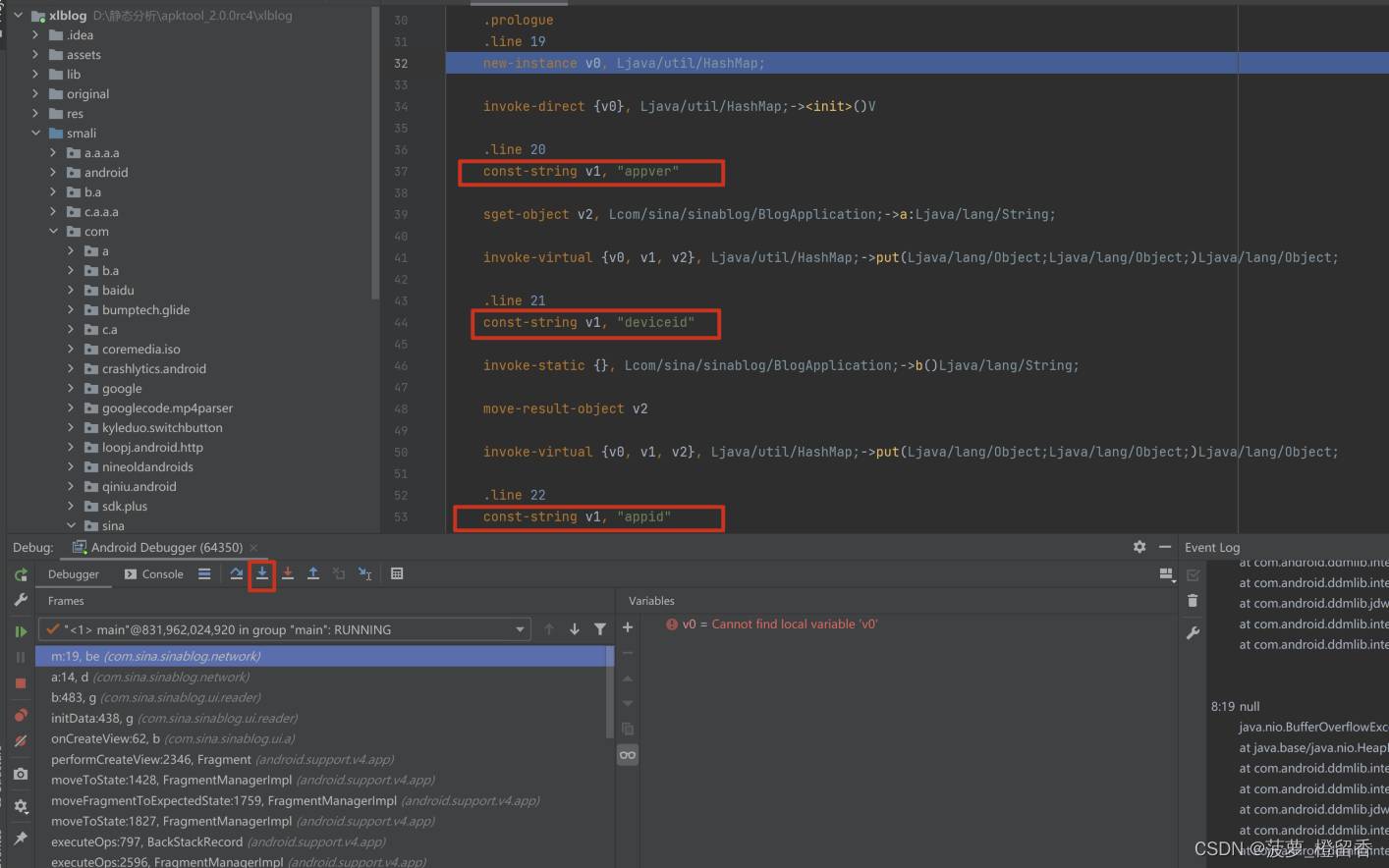Screen dimensions: 1389x868
Task: Toggle the Pin Tab icon
Action: 21,839
